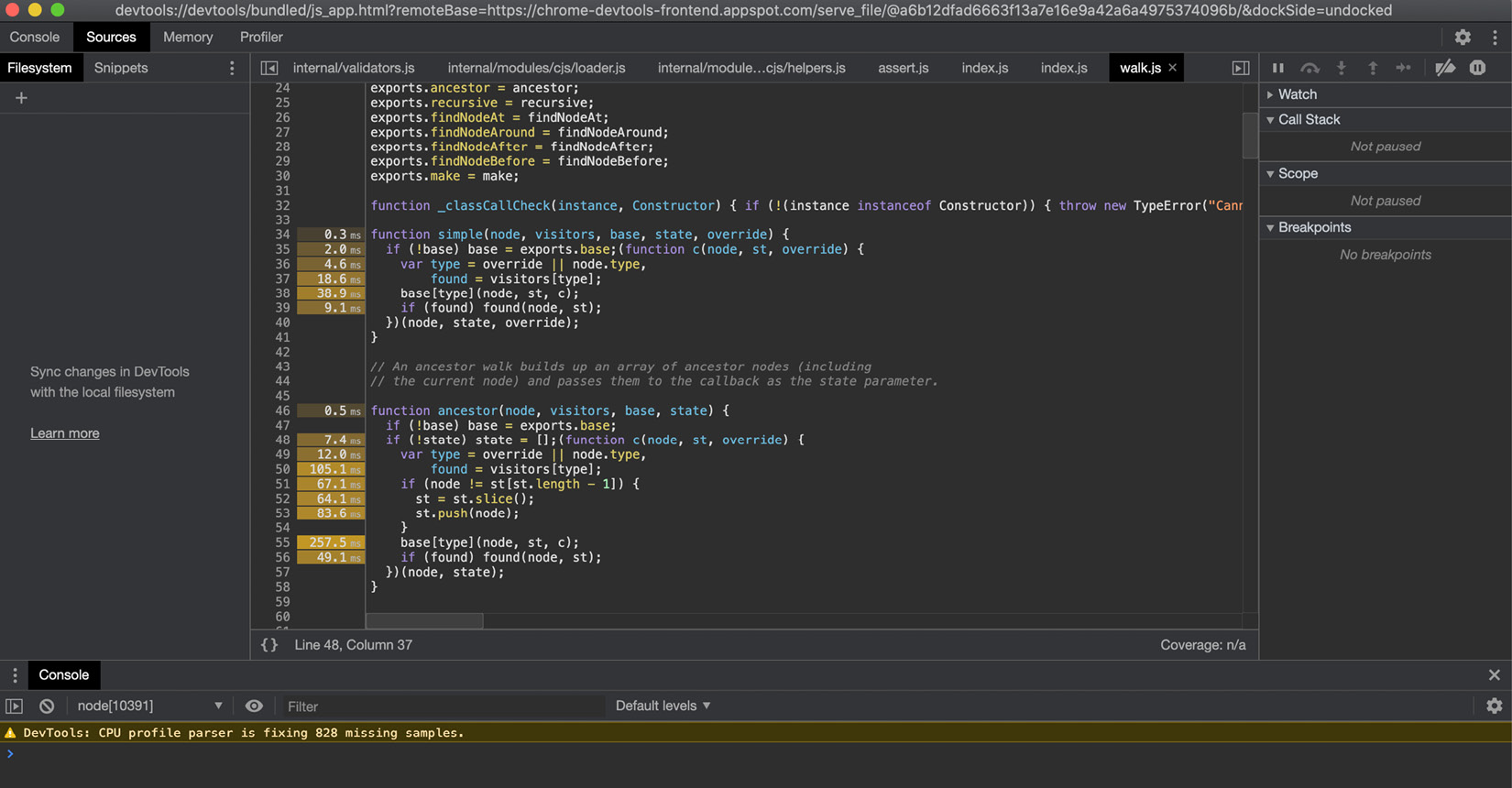
Task: Click the editor vertical scrollbar thumb
Action: [x=1250, y=135]
